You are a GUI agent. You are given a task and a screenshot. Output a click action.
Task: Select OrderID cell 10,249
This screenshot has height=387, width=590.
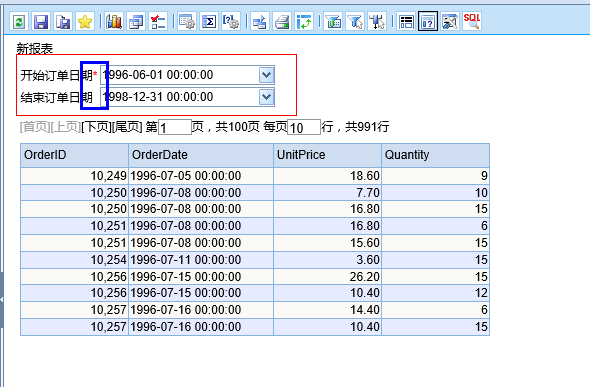(75, 176)
